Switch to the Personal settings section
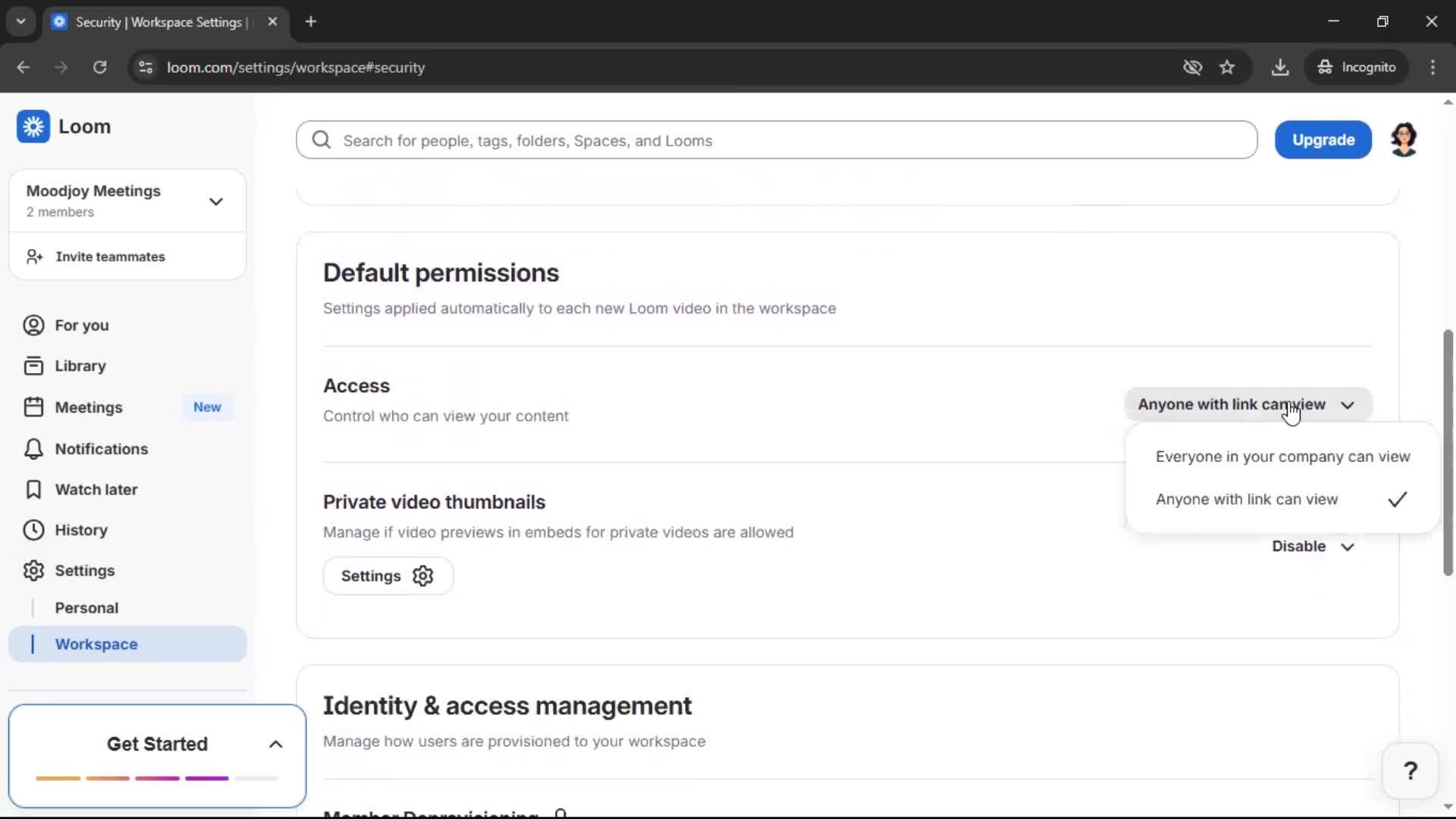The image size is (1456, 819). pos(87,607)
